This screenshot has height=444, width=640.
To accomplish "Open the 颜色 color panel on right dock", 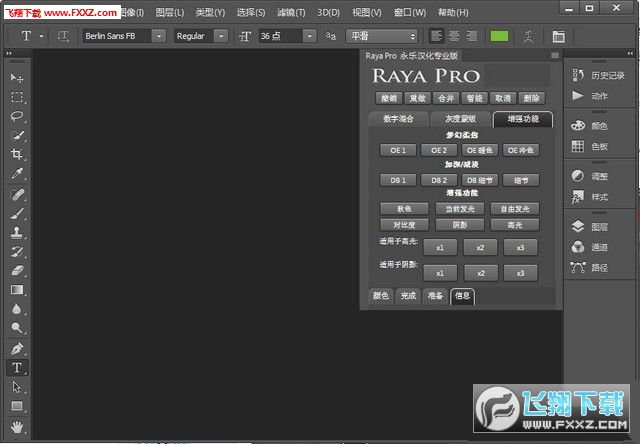I will coord(589,126).
